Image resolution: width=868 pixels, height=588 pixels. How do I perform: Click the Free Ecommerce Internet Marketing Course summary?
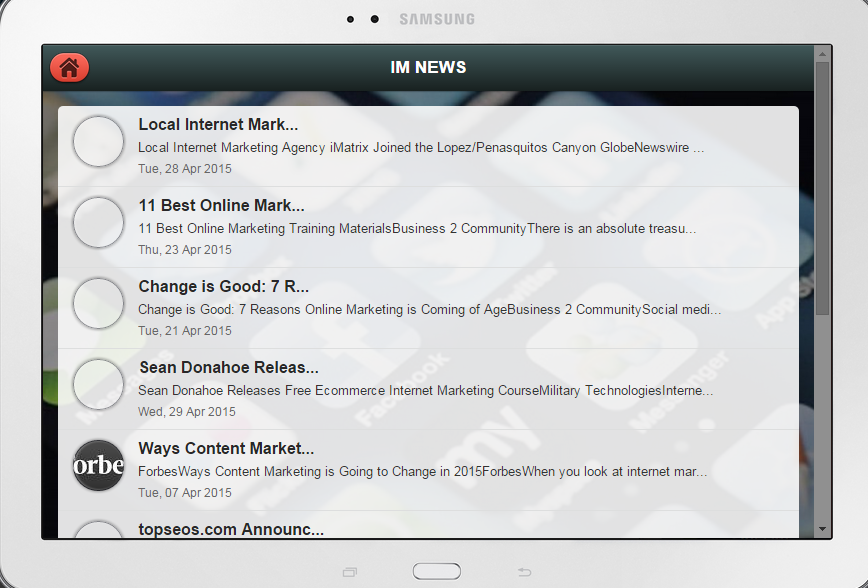(425, 390)
